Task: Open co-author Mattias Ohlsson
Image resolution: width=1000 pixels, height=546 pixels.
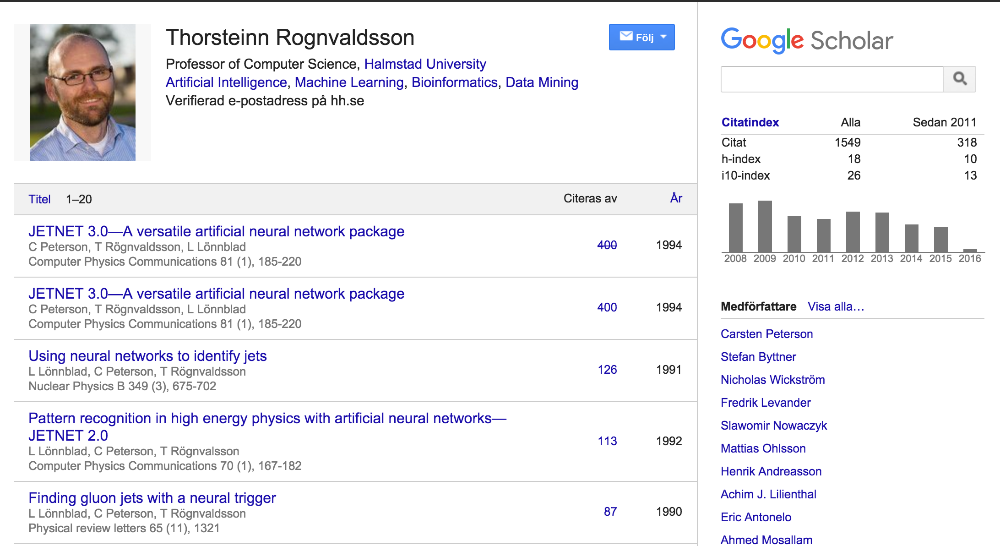Action: click(763, 449)
